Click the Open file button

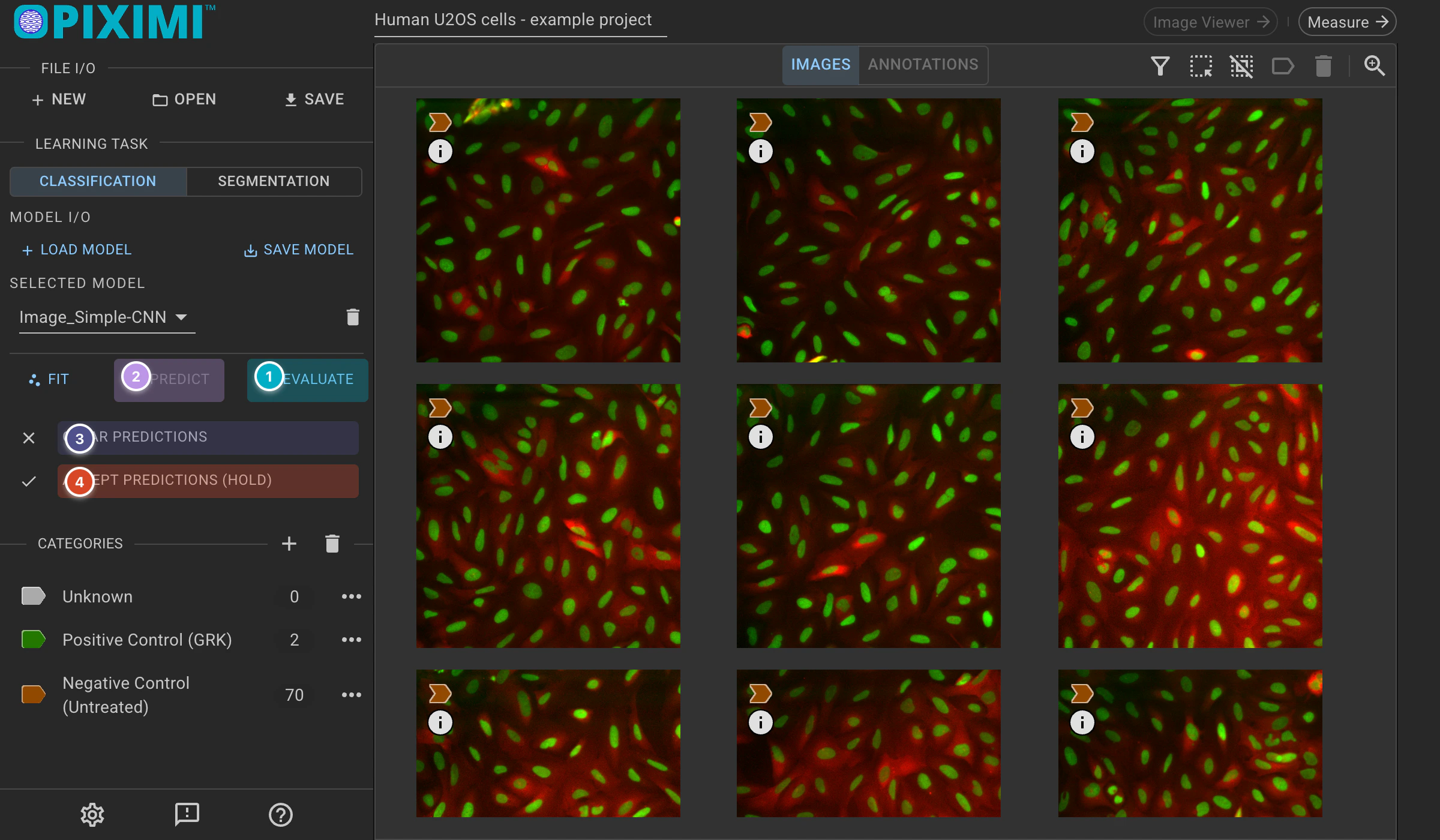tap(184, 99)
